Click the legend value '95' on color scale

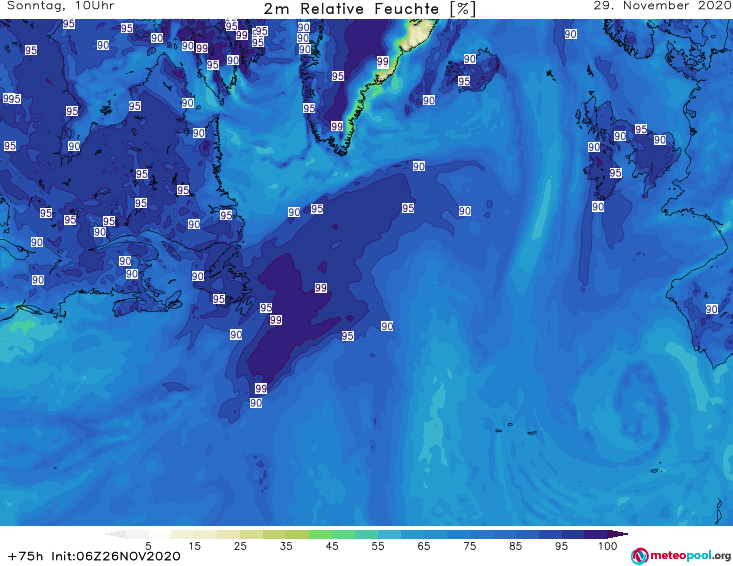coord(561,546)
